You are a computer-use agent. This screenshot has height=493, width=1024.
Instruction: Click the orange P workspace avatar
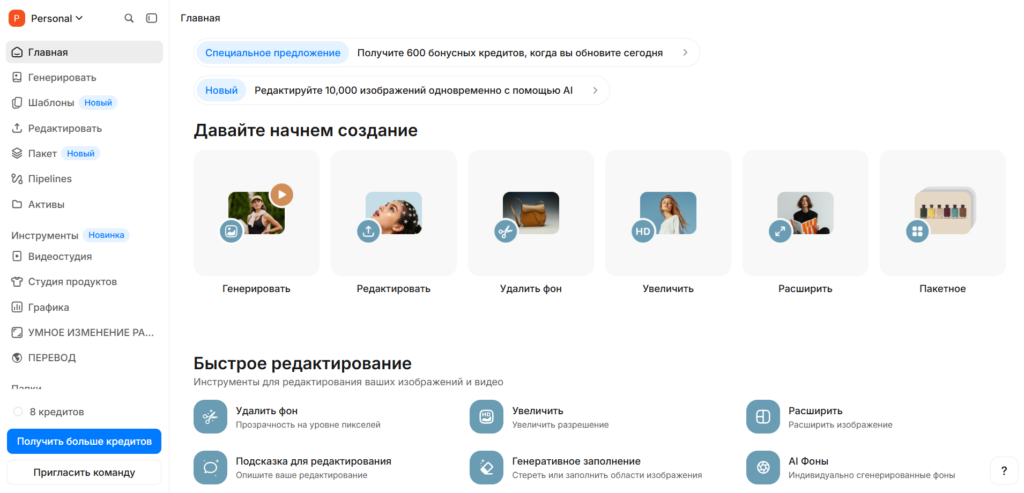tap(17, 18)
